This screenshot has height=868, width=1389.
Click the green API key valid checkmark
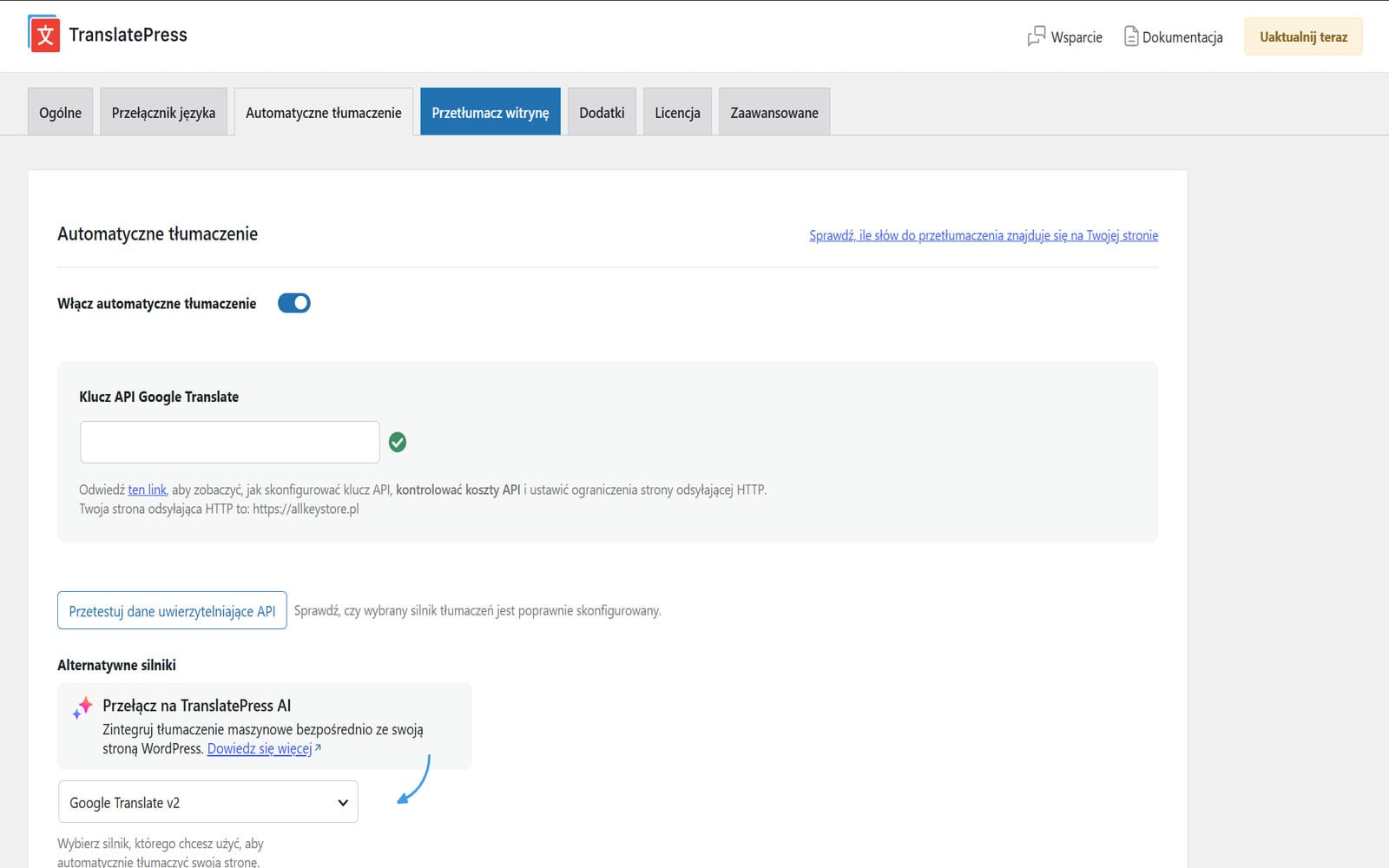click(x=398, y=443)
